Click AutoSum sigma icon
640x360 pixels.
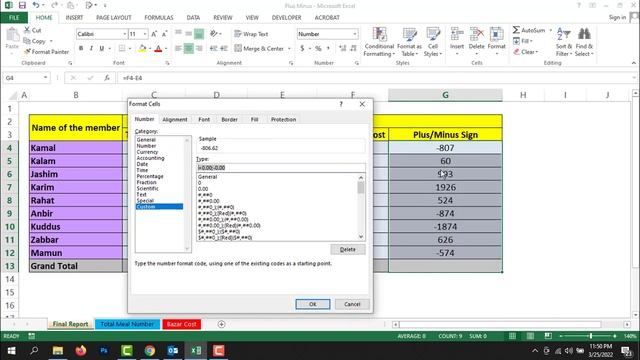[x=516, y=30]
